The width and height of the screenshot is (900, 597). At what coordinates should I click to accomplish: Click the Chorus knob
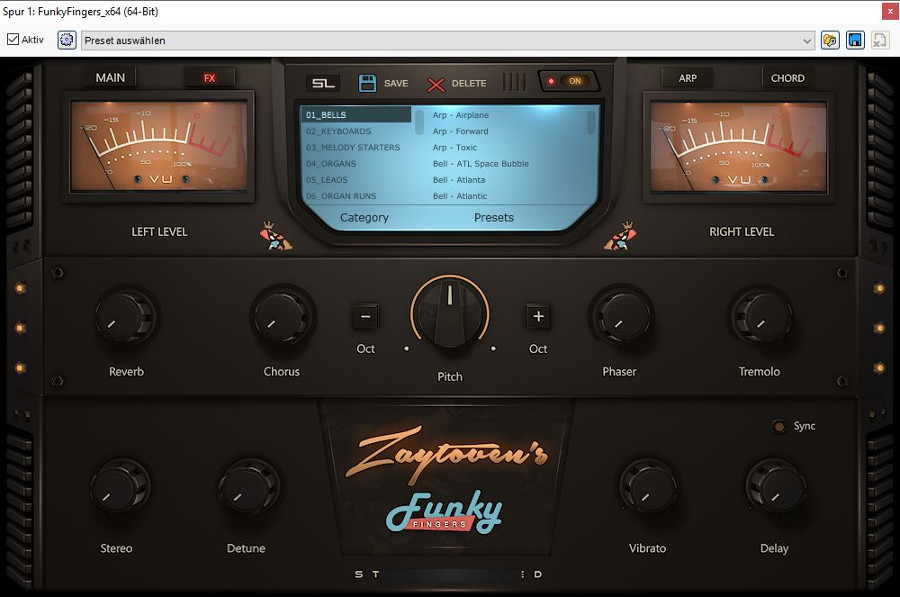tap(282, 316)
